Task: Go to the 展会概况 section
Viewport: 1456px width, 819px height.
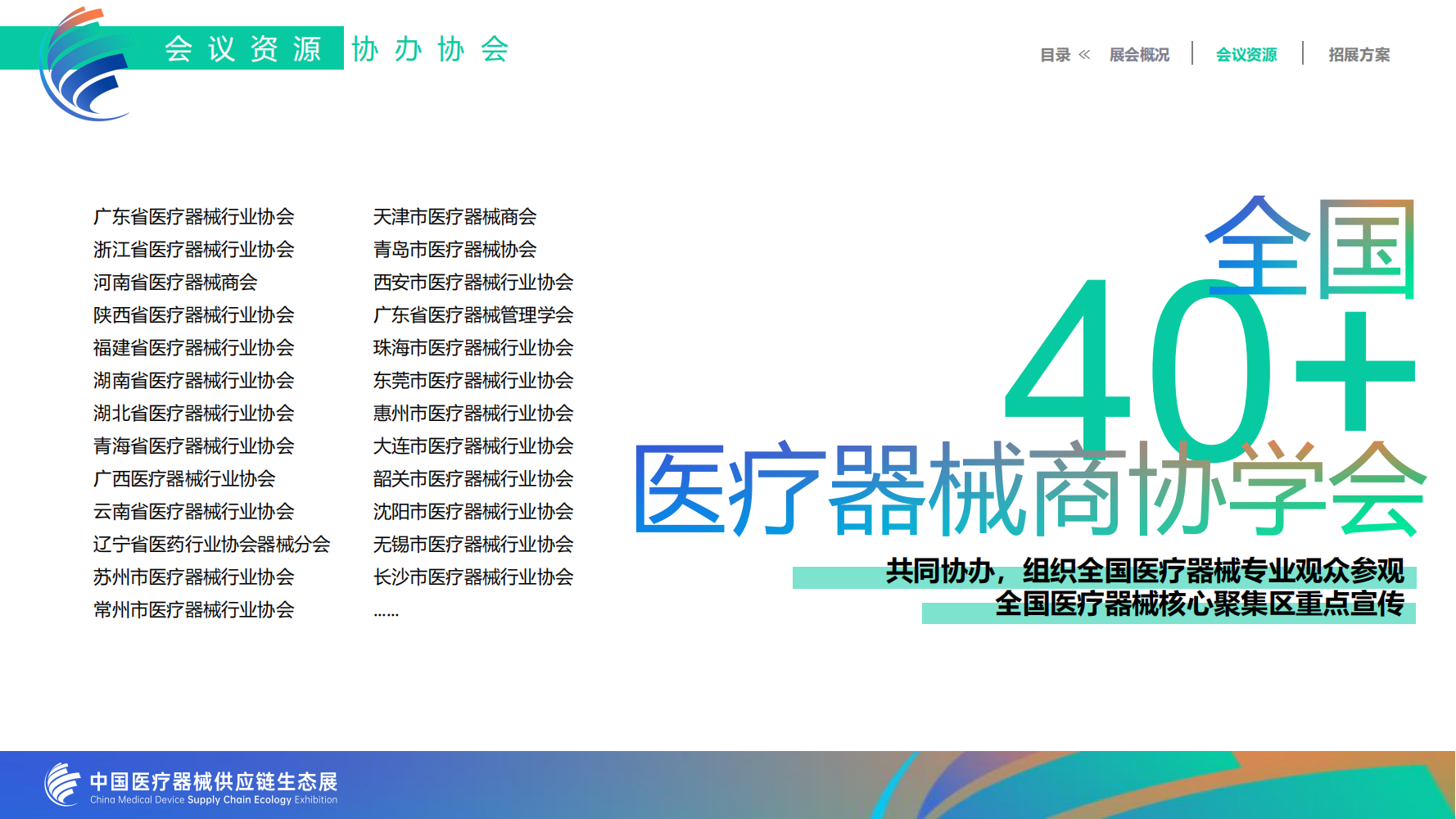Action: click(x=1139, y=55)
